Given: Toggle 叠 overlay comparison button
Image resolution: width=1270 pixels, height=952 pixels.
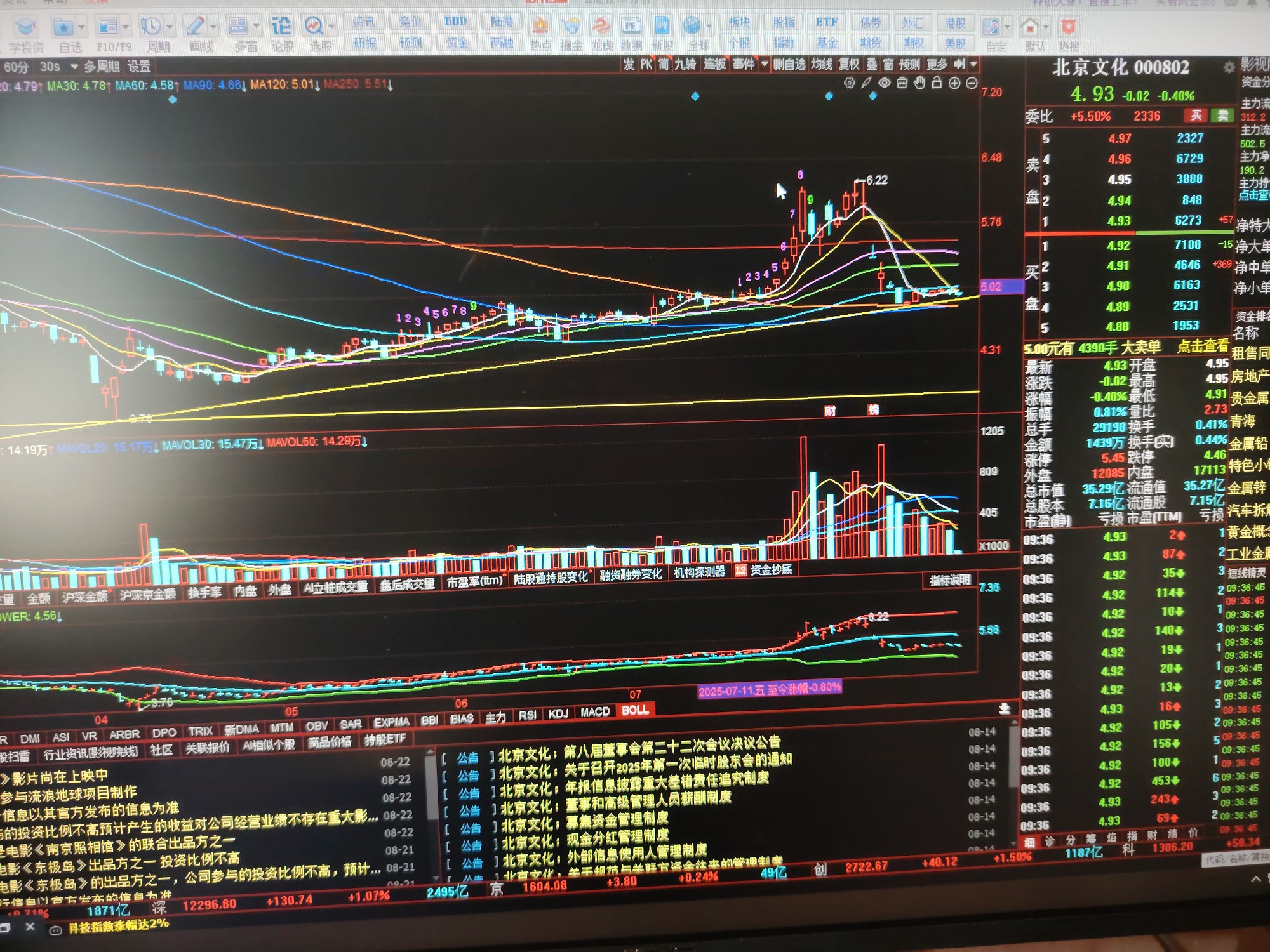Looking at the screenshot, I should coord(871,65).
